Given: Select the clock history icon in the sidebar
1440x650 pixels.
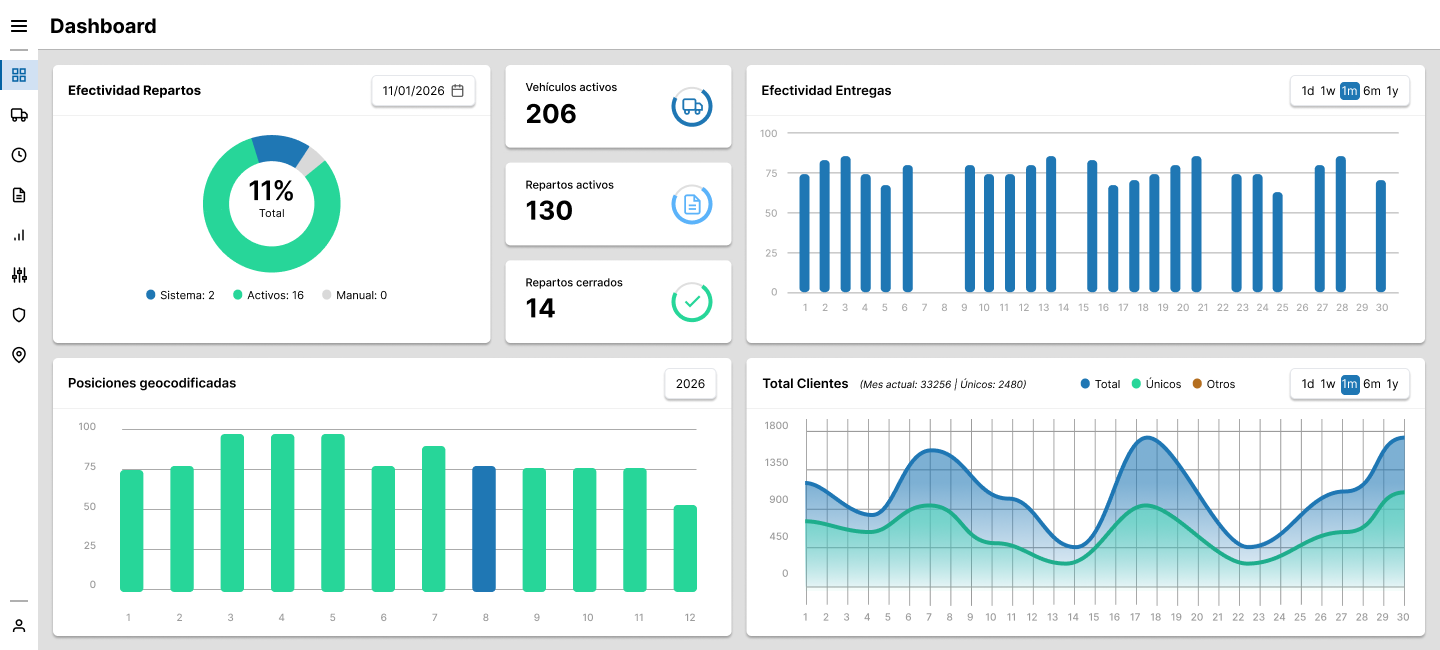Looking at the screenshot, I should click(x=18, y=154).
